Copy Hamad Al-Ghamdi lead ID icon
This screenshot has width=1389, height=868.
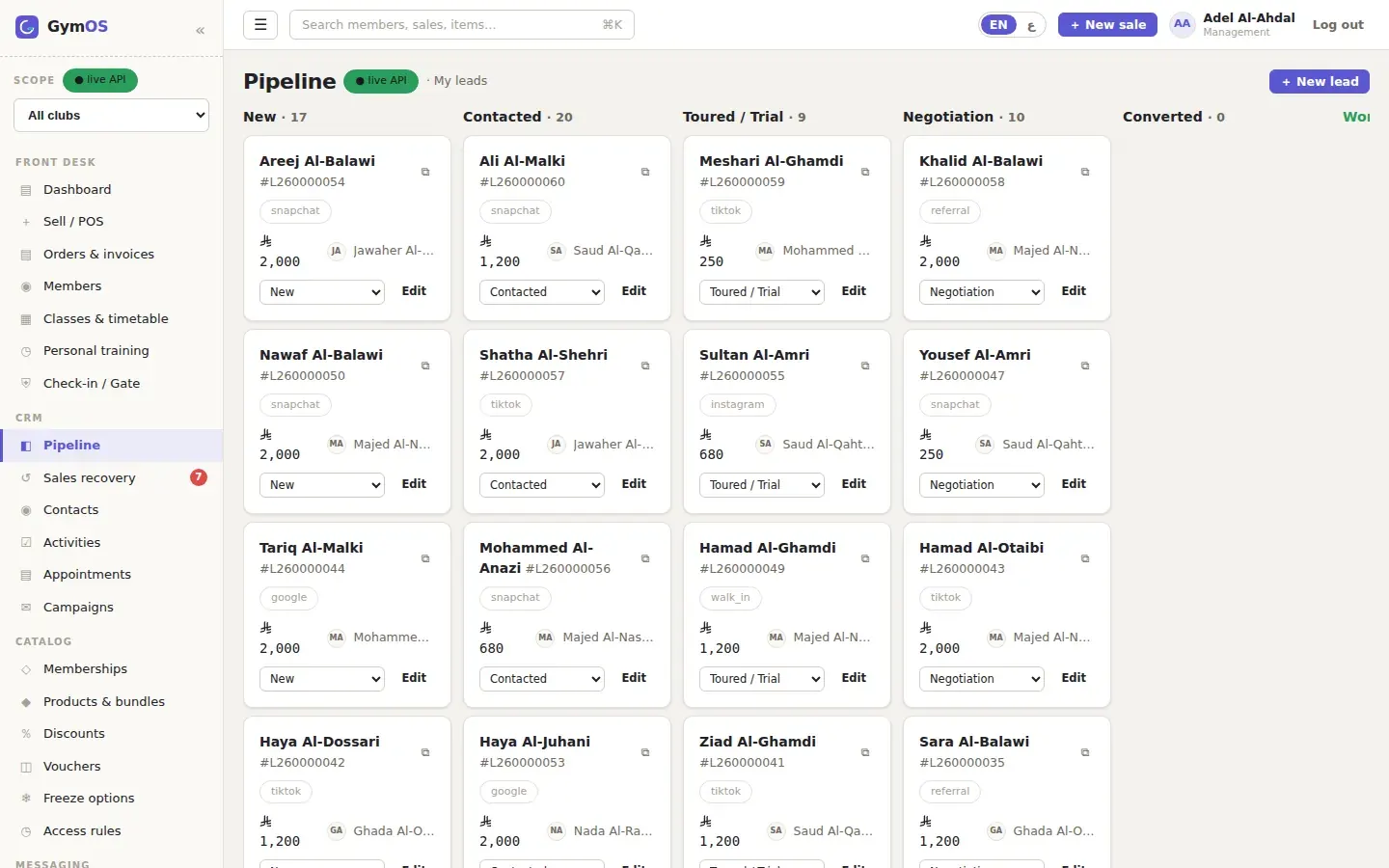865,558
